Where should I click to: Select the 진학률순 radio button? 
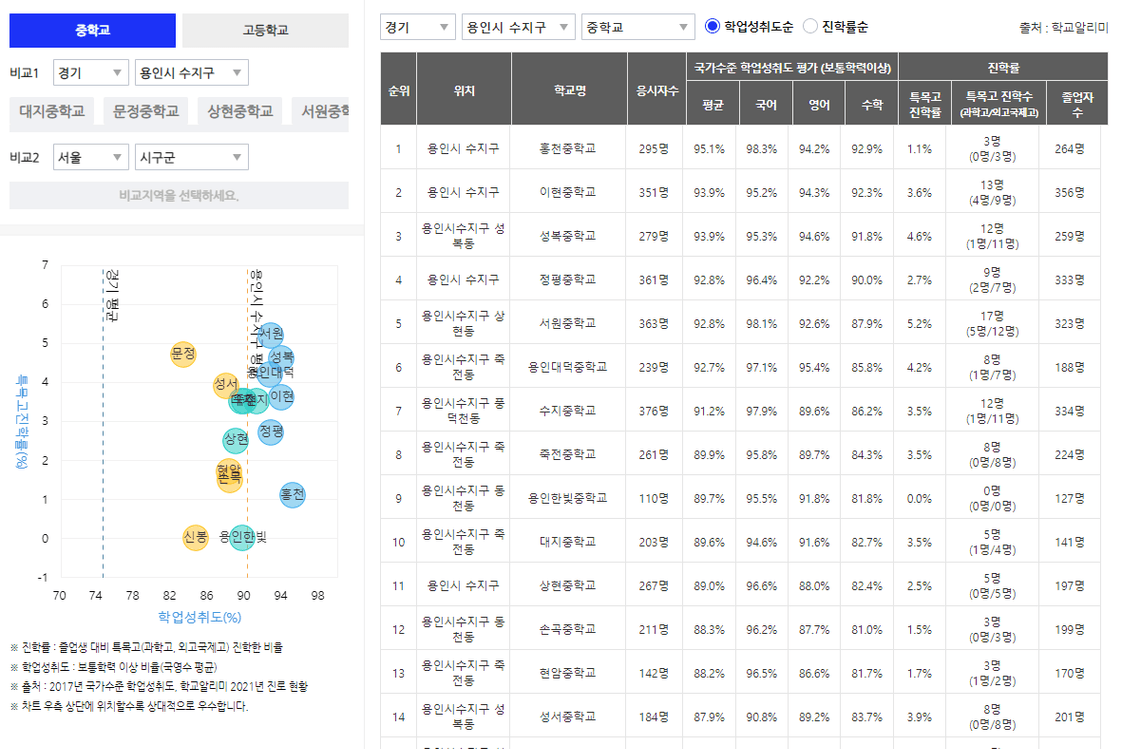tap(810, 26)
